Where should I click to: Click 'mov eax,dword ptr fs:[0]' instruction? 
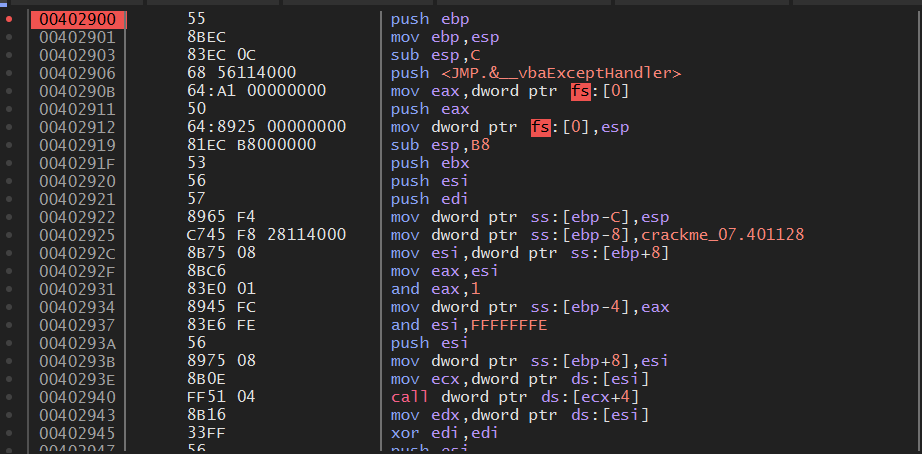point(510,91)
